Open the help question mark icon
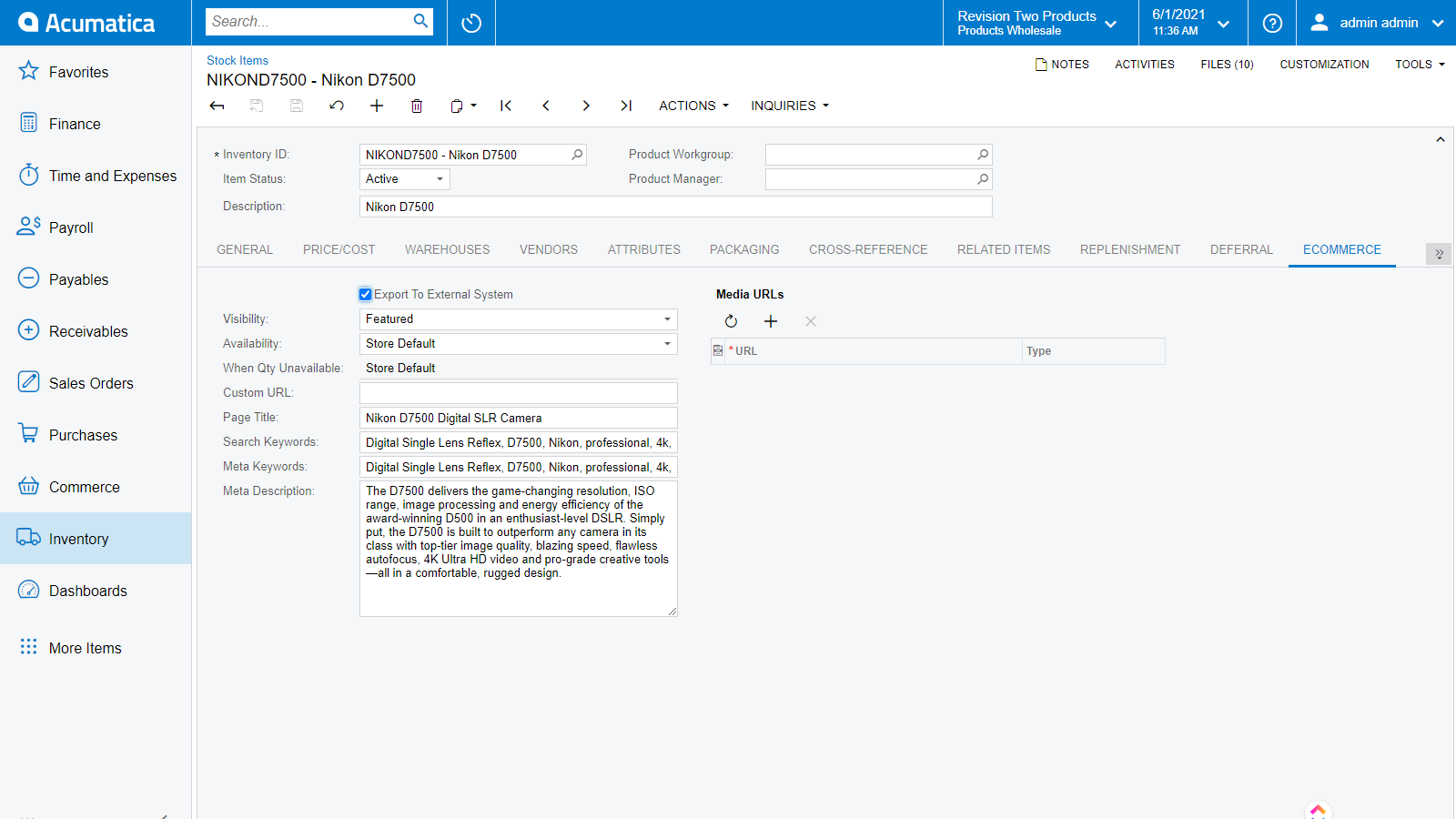 pos(1272,23)
